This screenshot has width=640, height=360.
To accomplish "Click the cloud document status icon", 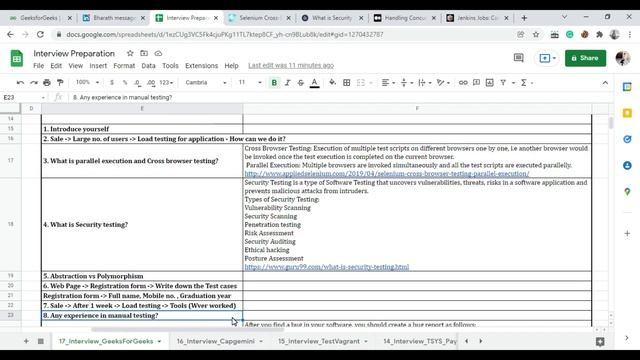I will pos(158,53).
